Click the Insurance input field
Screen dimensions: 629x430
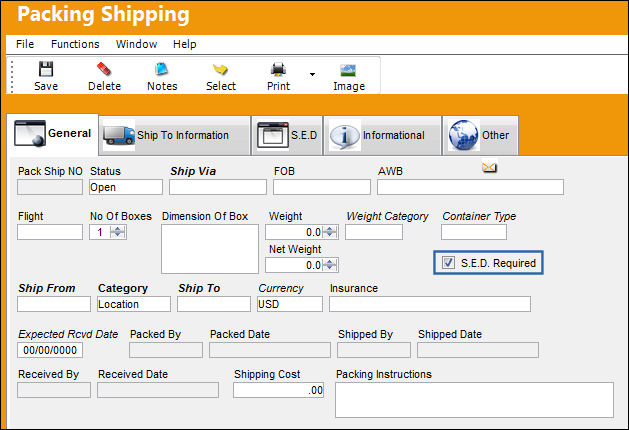tap(430, 304)
